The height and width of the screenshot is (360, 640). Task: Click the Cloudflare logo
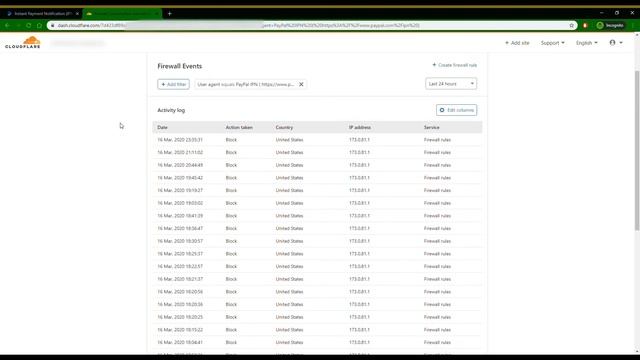pyautogui.click(x=22, y=42)
